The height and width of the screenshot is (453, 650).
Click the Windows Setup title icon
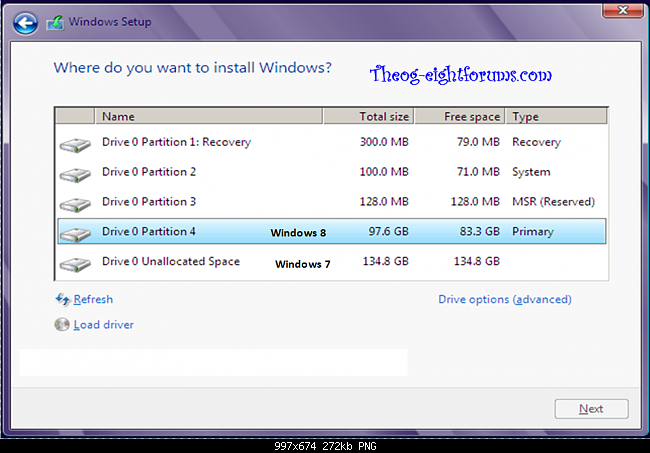click(x=55, y=22)
